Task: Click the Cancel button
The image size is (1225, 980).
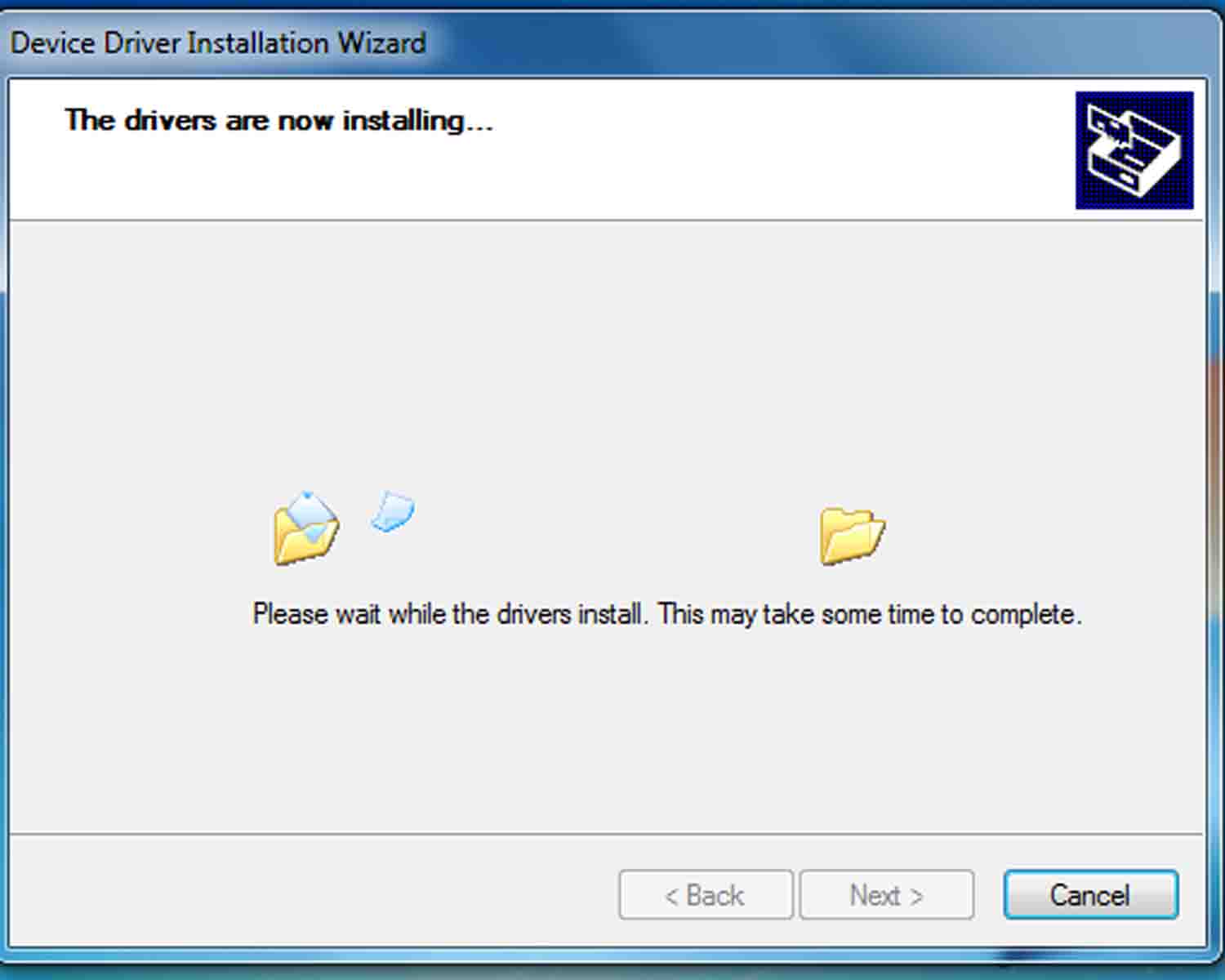Action: [1090, 894]
